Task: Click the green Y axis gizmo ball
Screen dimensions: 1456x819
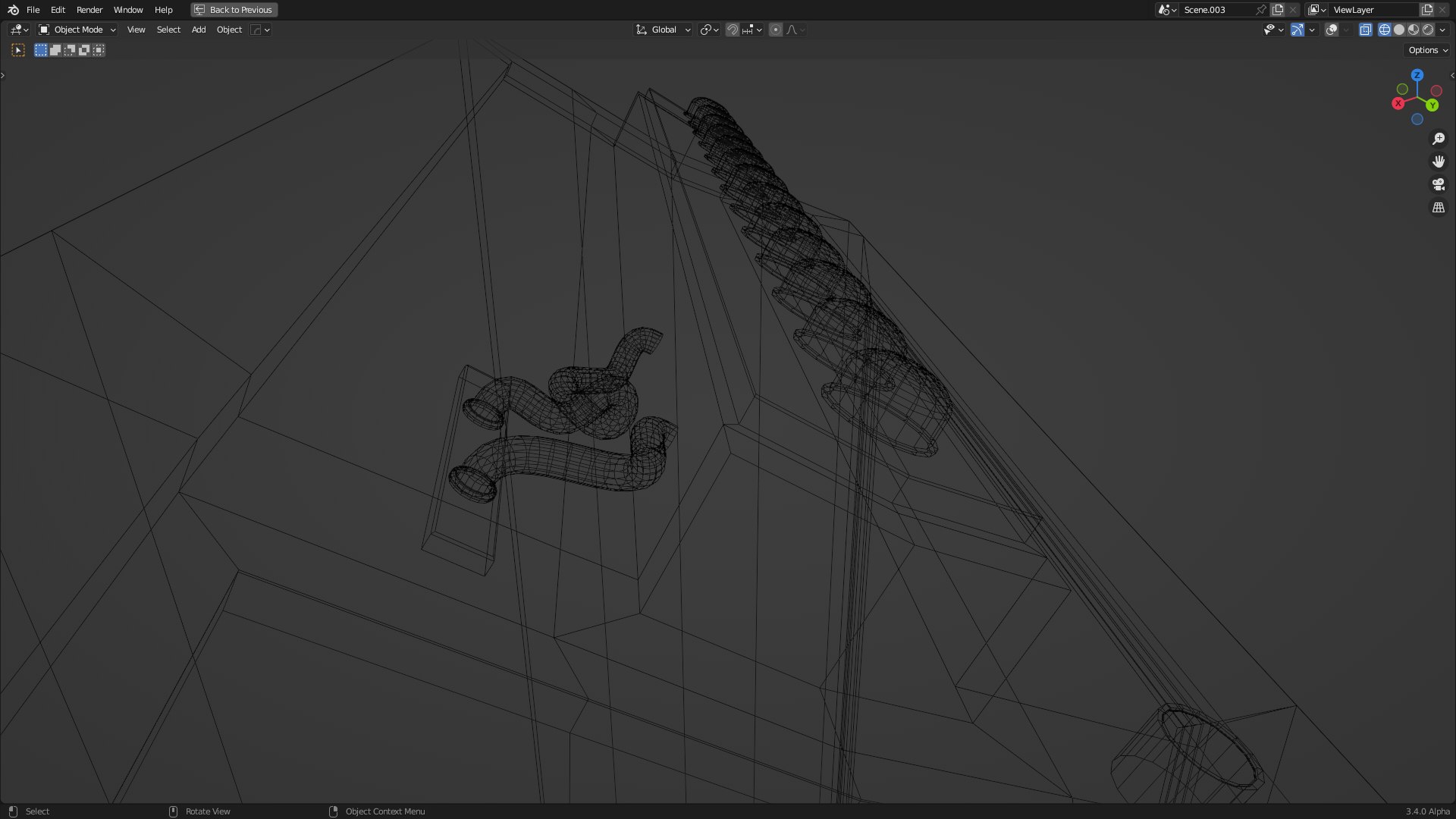Action: (1432, 105)
